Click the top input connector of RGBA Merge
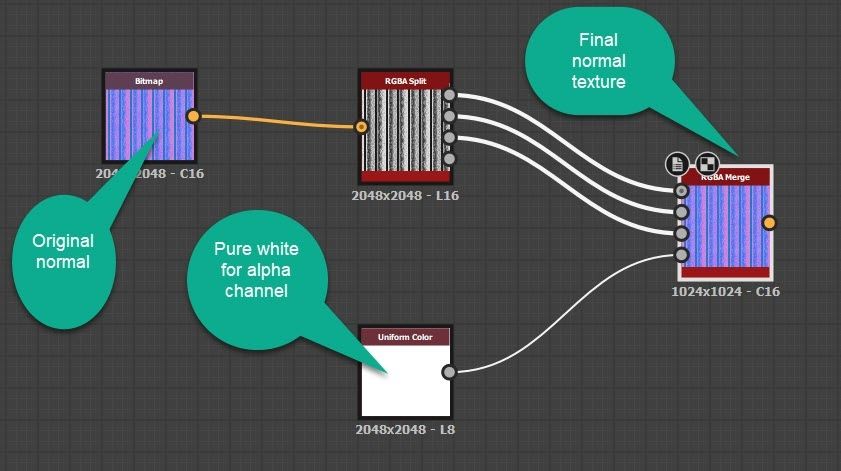 [x=682, y=190]
